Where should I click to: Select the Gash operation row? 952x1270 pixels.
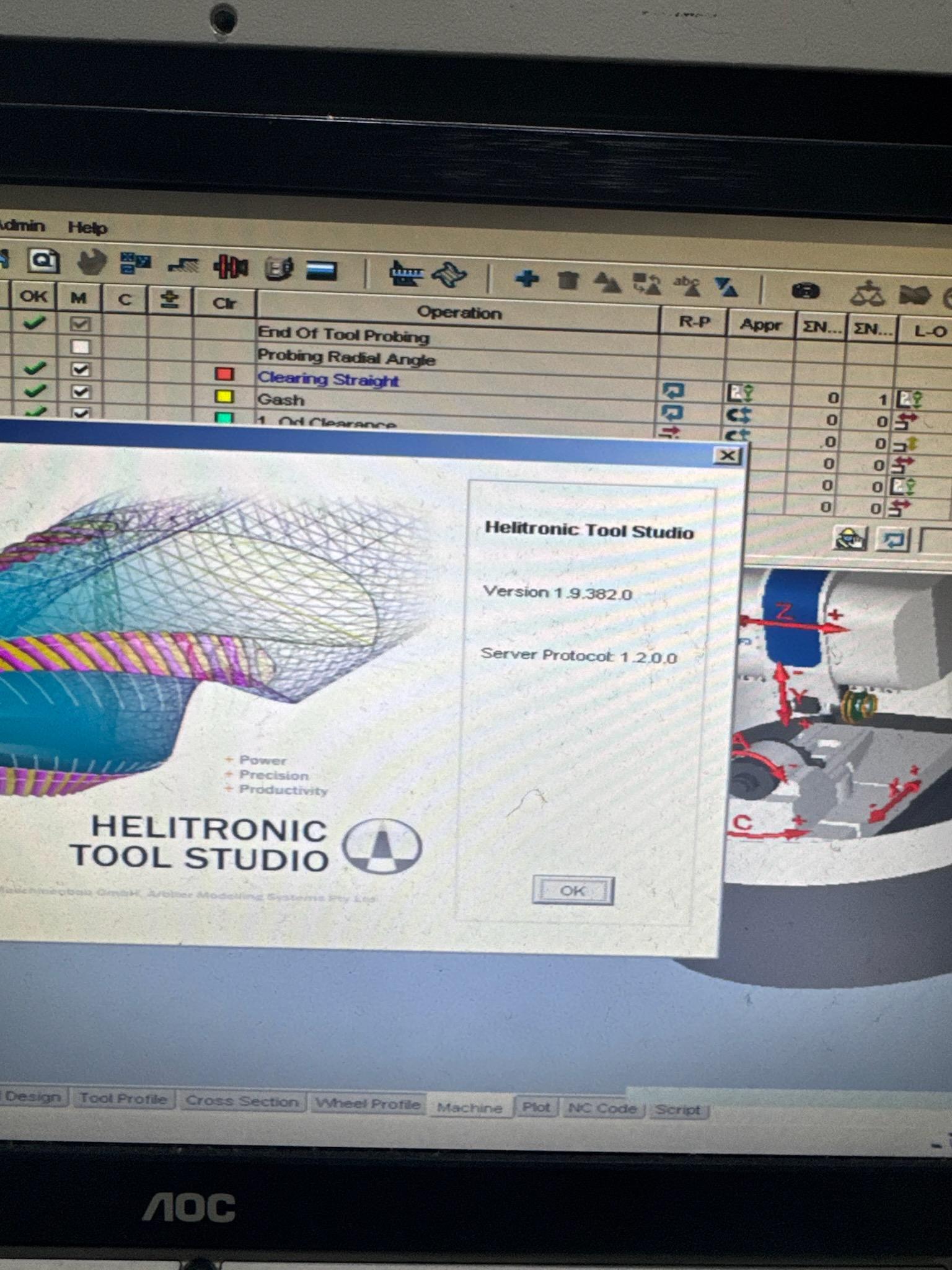[x=281, y=400]
